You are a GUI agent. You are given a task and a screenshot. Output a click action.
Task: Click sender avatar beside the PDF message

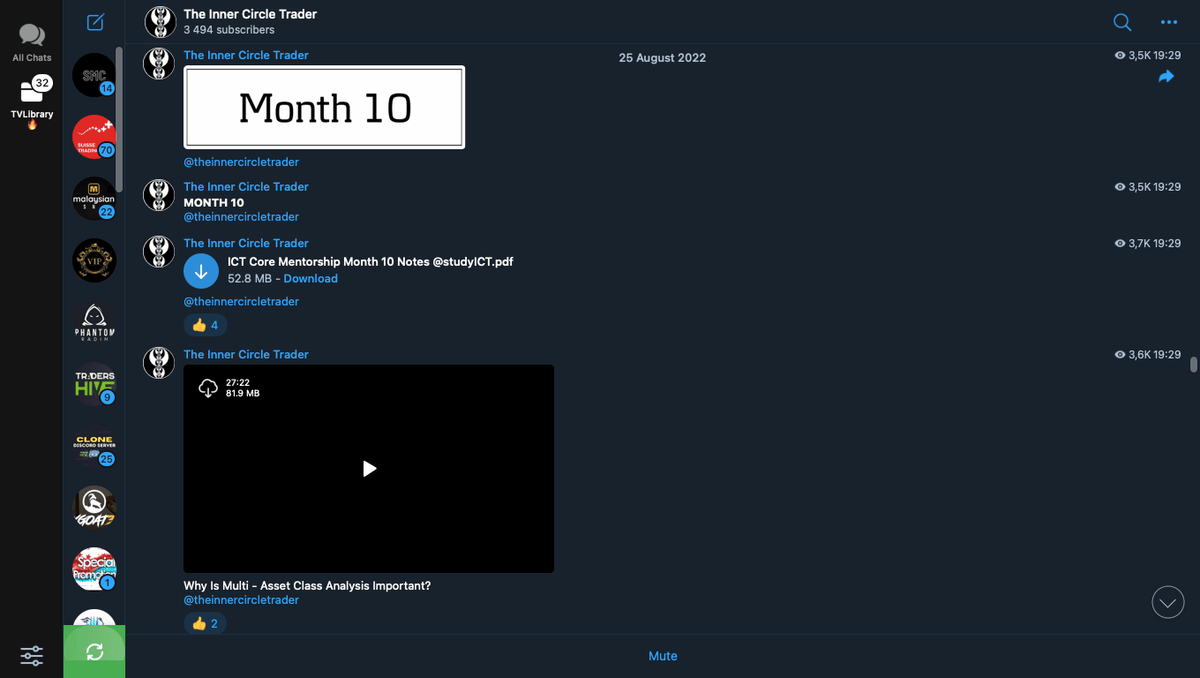[159, 251]
